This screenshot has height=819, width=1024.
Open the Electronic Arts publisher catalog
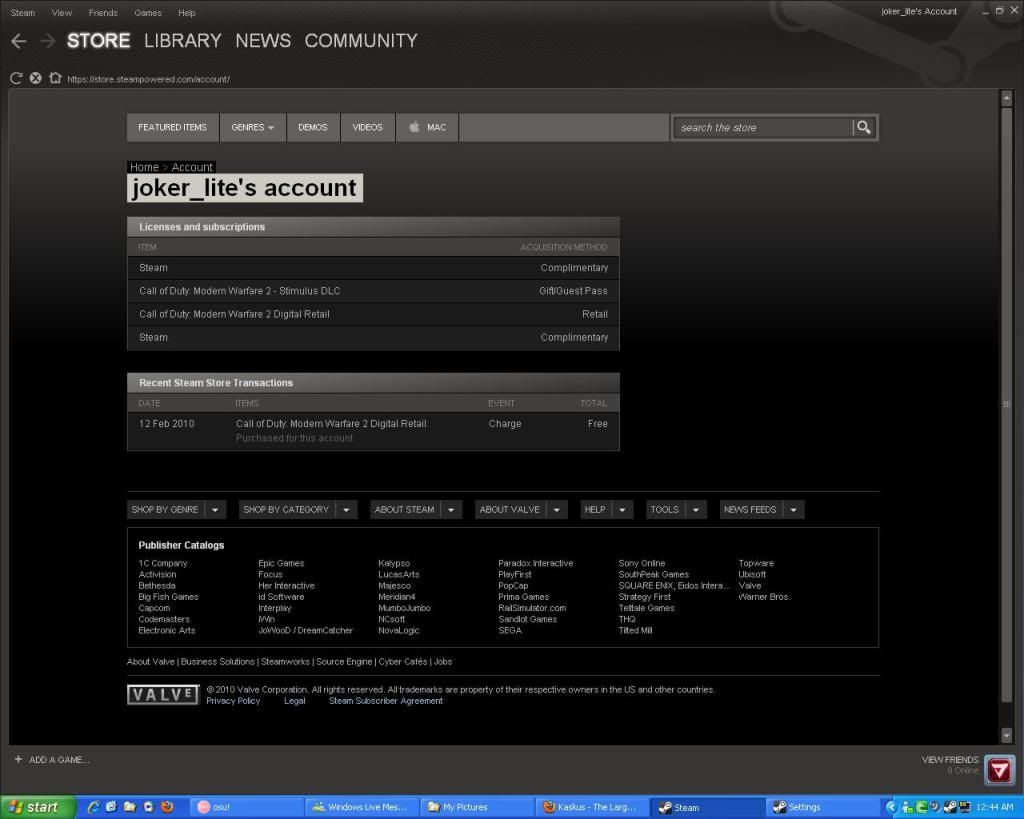click(167, 630)
